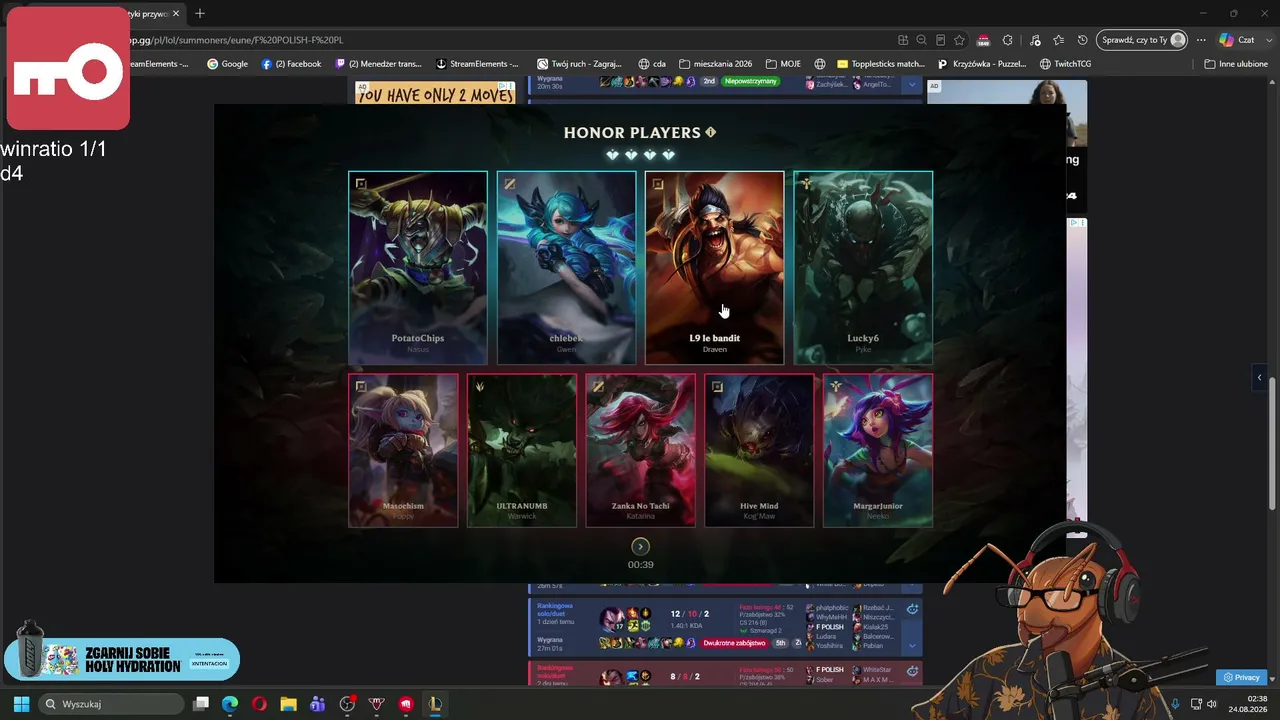Open the mieszkania 2026 bookmarks folder
Viewport: 1280px width, 720px height.
click(715, 64)
